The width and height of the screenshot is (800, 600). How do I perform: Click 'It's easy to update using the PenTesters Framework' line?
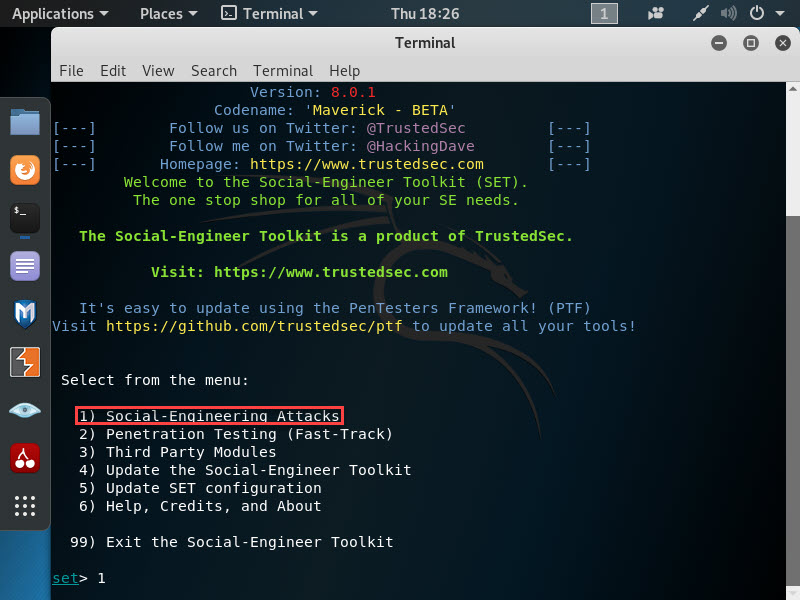(x=335, y=308)
